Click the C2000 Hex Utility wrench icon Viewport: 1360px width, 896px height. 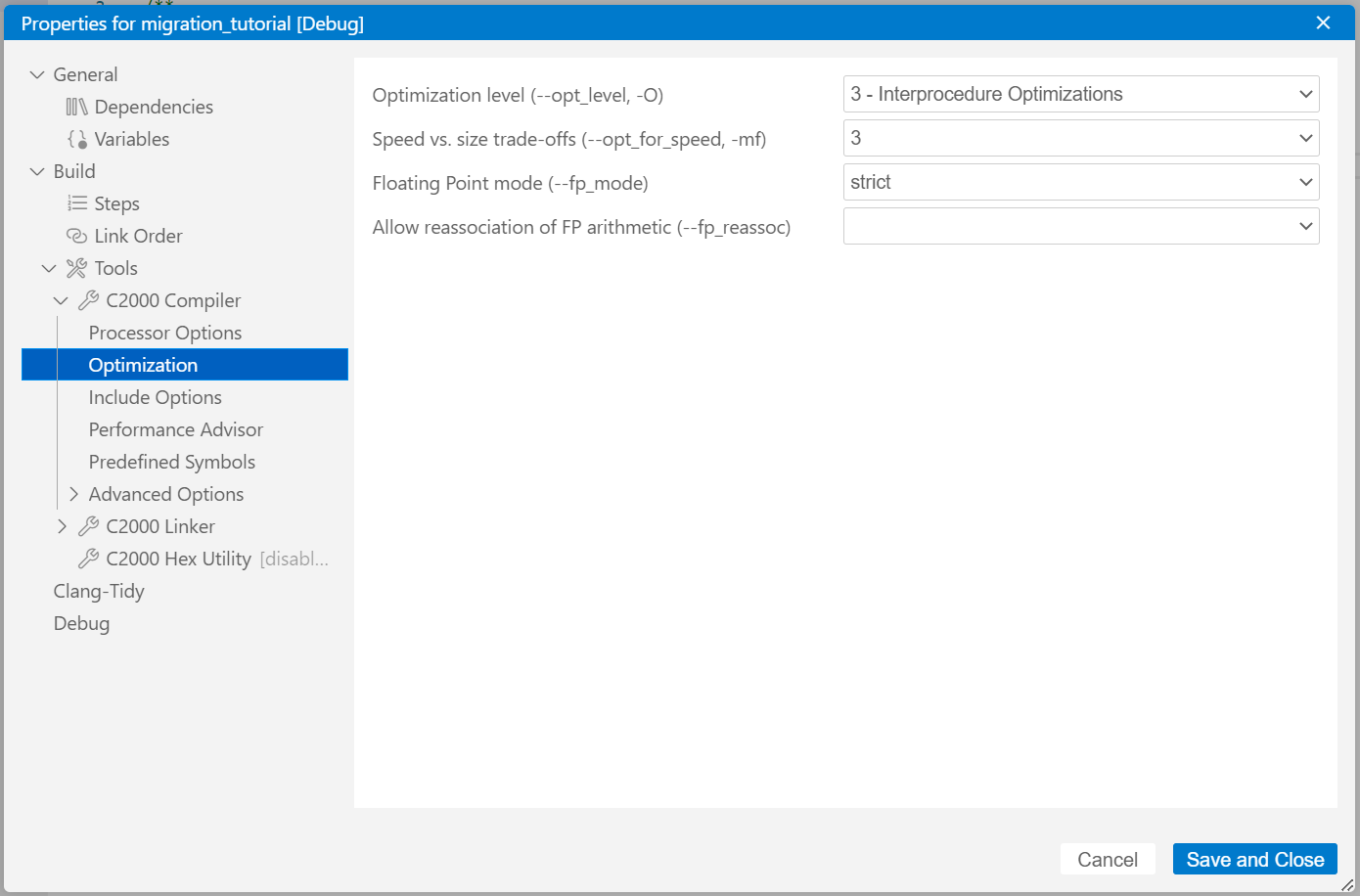tap(88, 559)
